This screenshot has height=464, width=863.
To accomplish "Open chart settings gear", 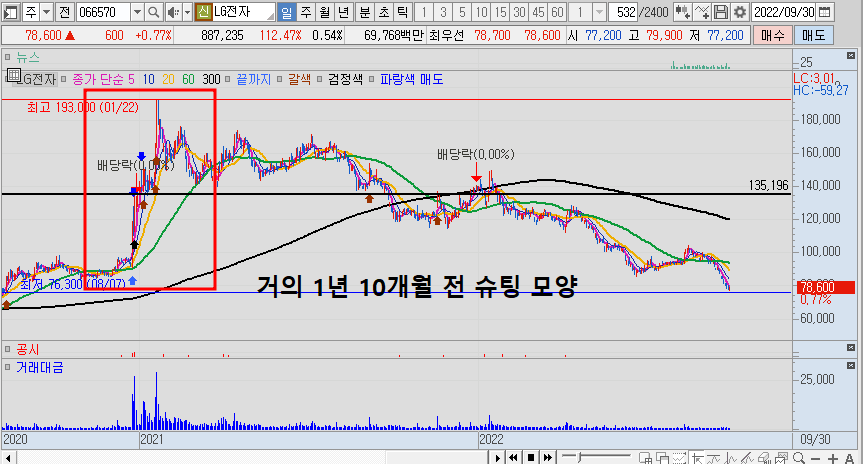I will 740,12.
